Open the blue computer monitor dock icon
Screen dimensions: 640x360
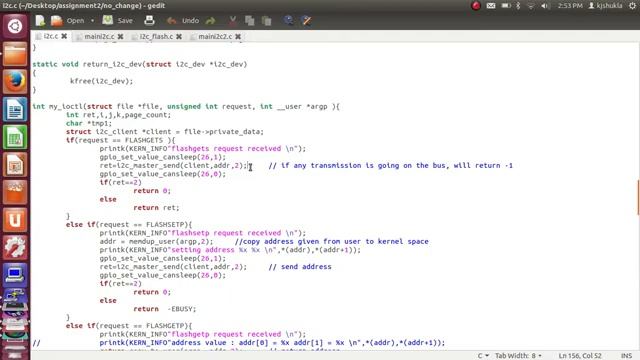[15, 275]
